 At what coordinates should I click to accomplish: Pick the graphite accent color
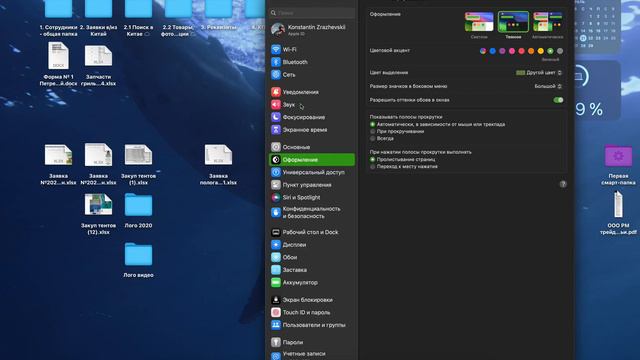tap(560, 51)
